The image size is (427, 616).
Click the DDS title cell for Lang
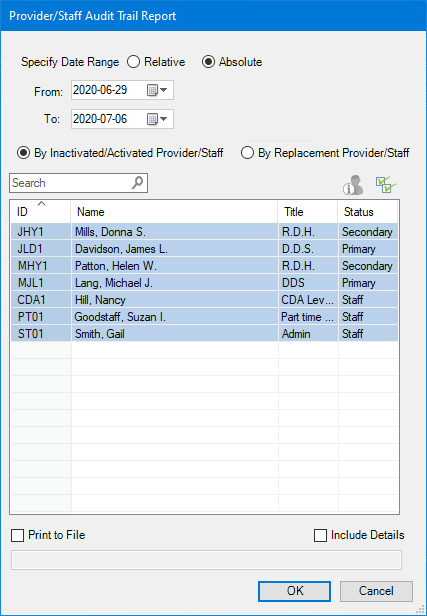(308, 283)
